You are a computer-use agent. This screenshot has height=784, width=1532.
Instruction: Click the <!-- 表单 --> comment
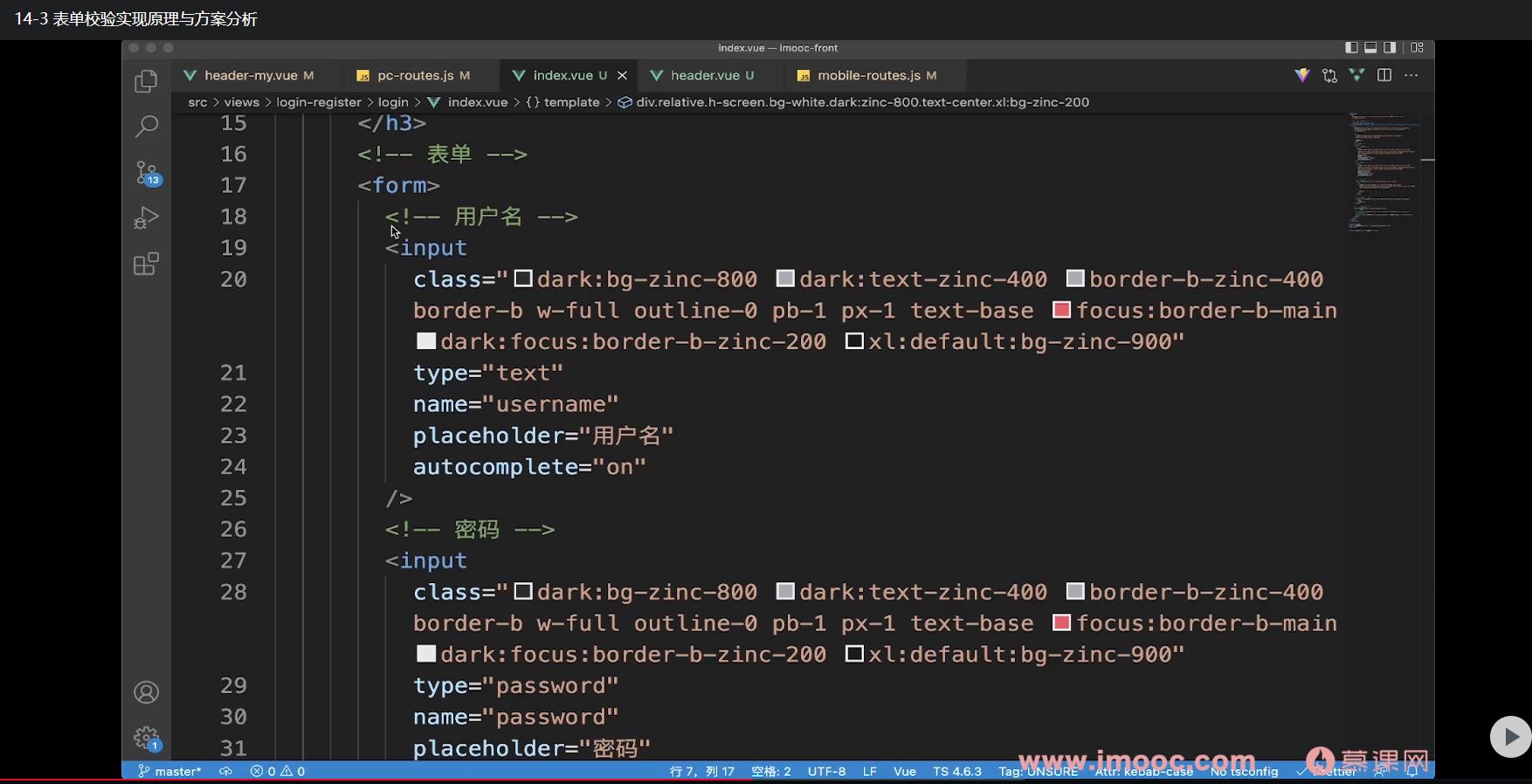tap(442, 154)
